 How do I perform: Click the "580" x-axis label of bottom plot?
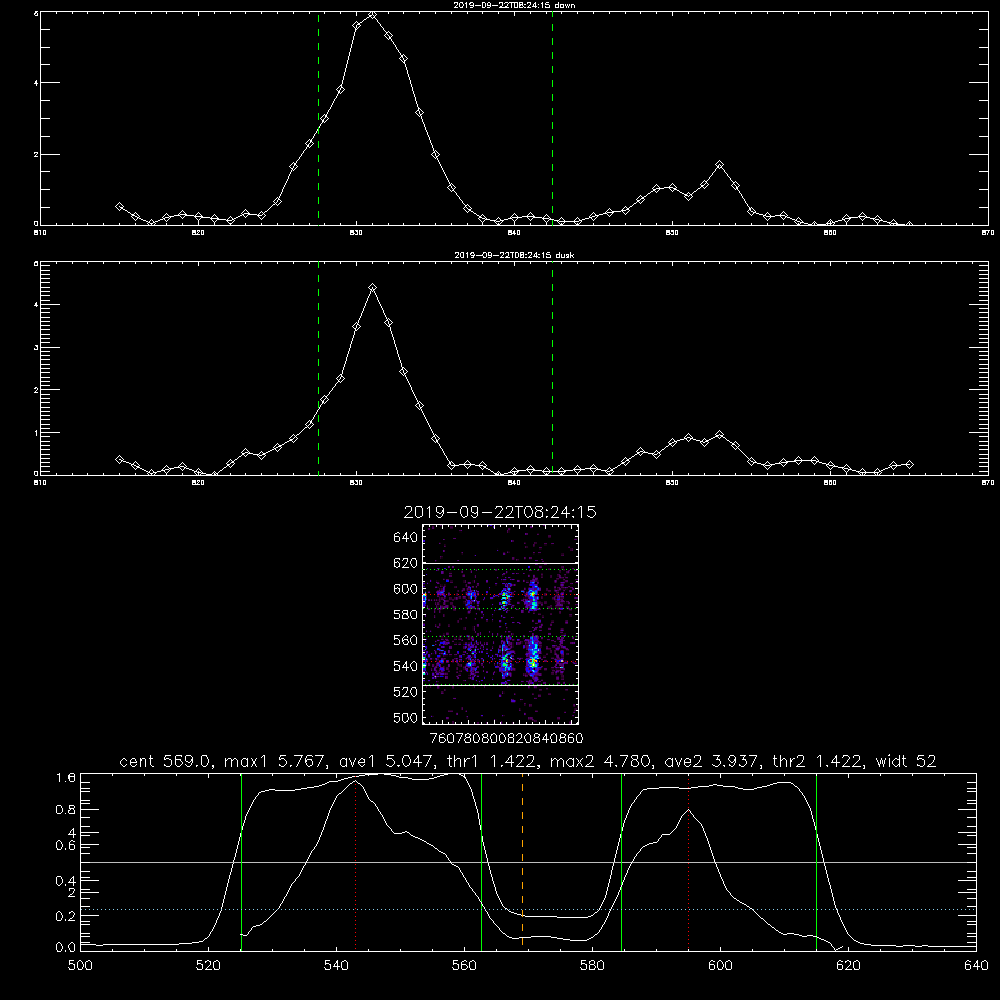(592, 966)
